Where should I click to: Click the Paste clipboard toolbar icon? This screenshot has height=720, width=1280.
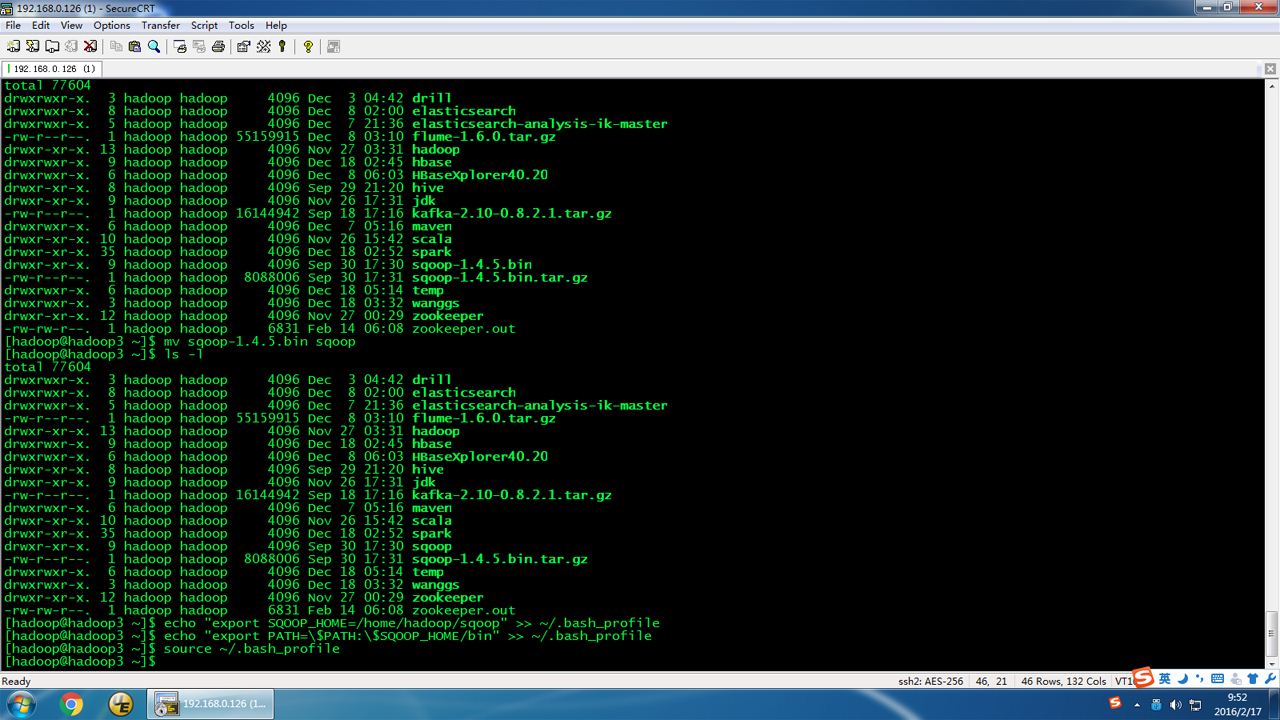[x=135, y=46]
